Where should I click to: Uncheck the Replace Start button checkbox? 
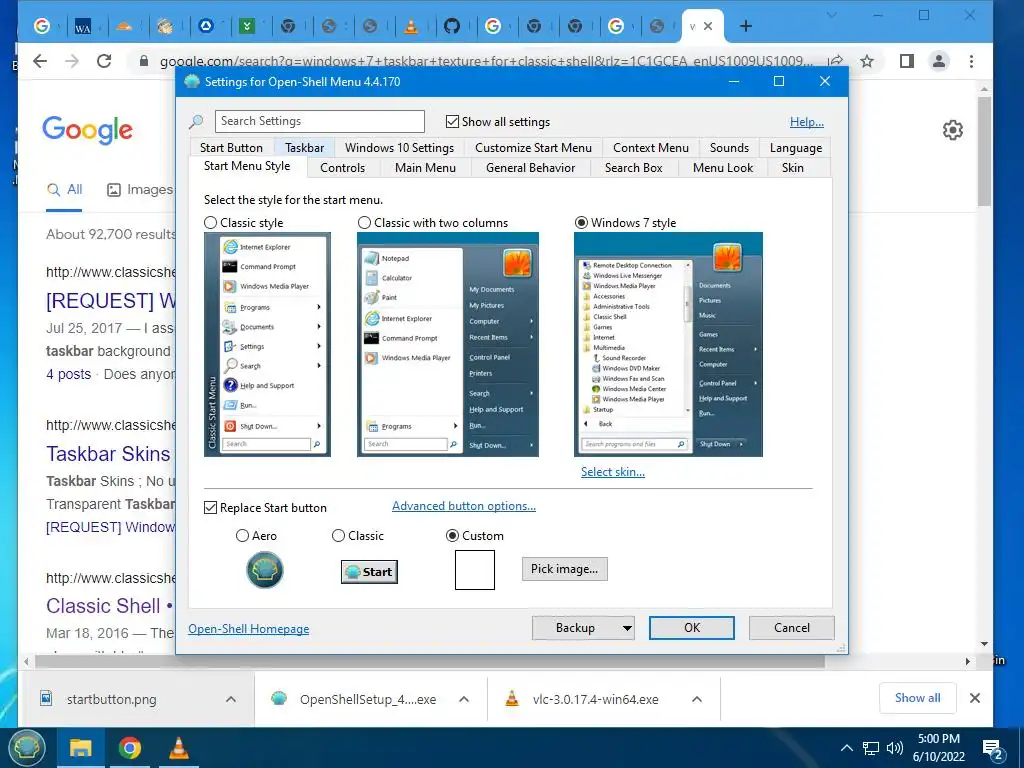210,507
